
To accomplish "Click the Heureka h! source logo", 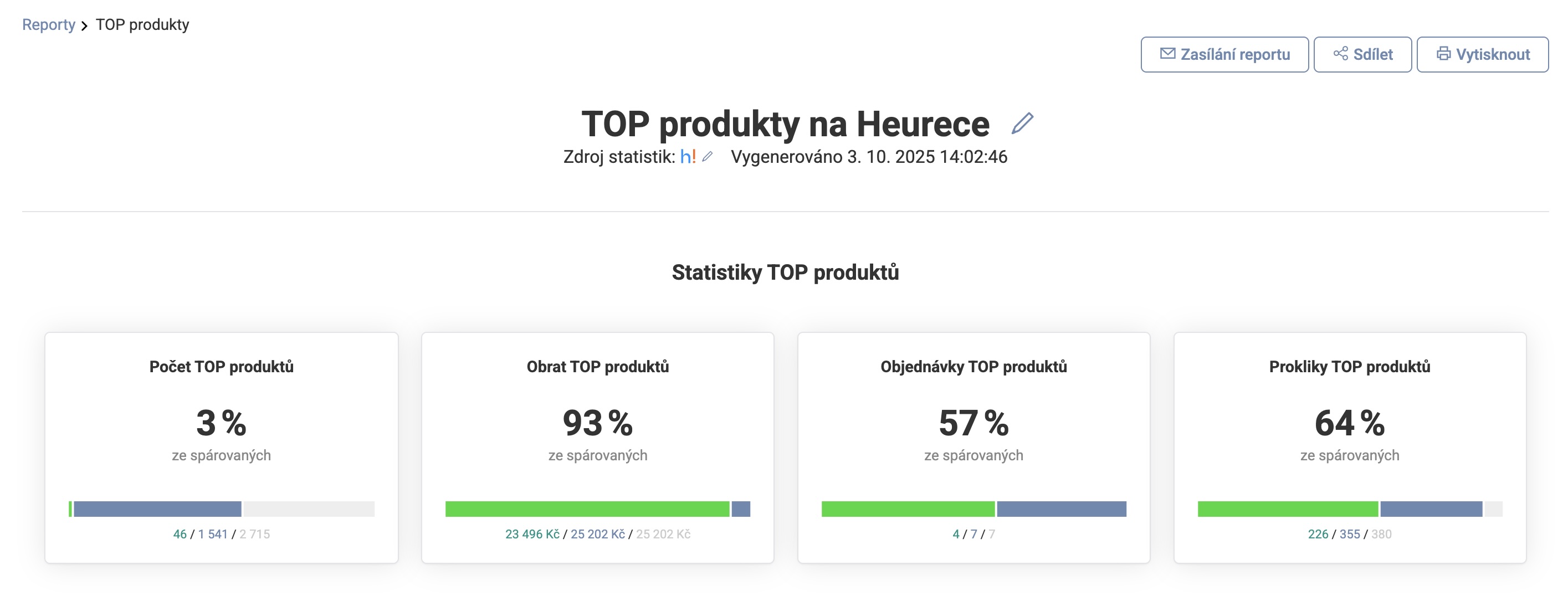I will tap(688, 157).
